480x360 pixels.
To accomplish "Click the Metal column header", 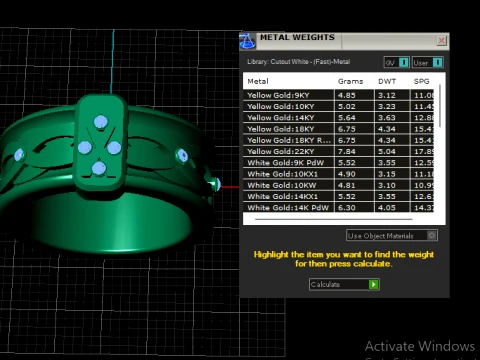I will [x=258, y=81].
